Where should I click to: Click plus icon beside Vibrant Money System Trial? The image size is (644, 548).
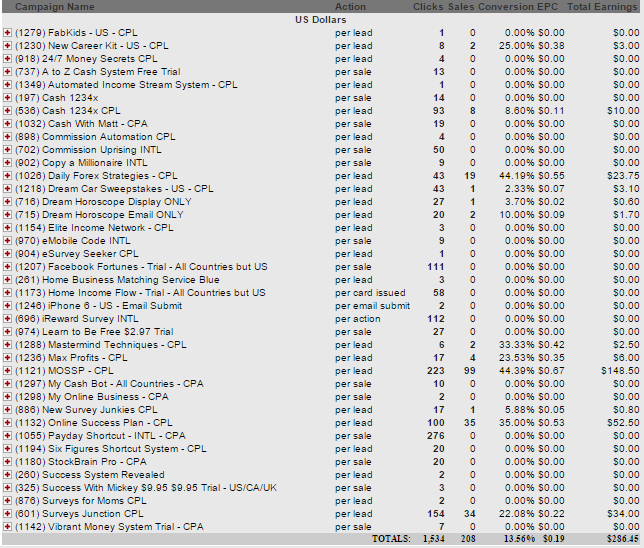coord(7,527)
